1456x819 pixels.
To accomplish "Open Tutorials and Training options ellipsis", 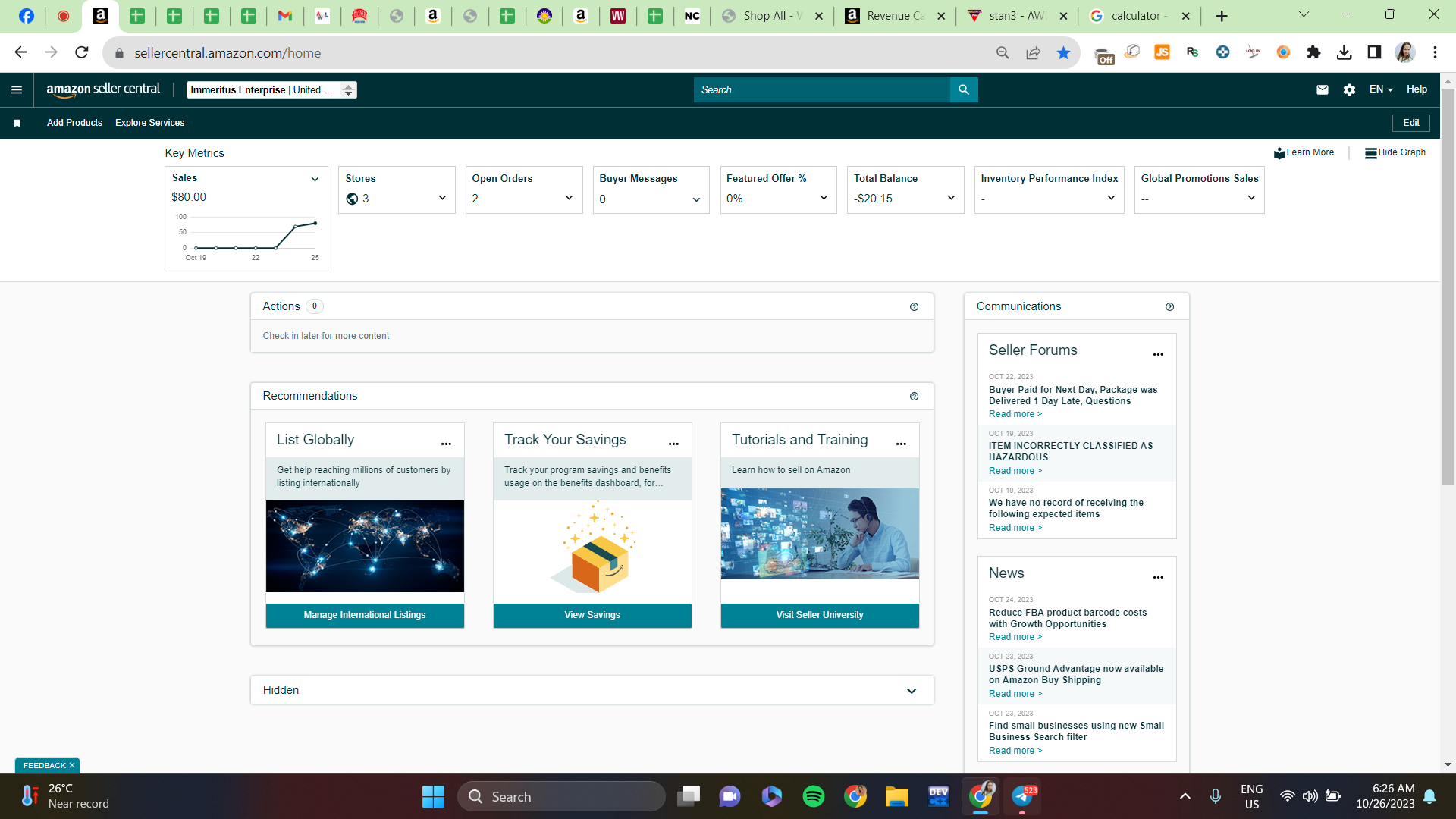I will point(901,444).
